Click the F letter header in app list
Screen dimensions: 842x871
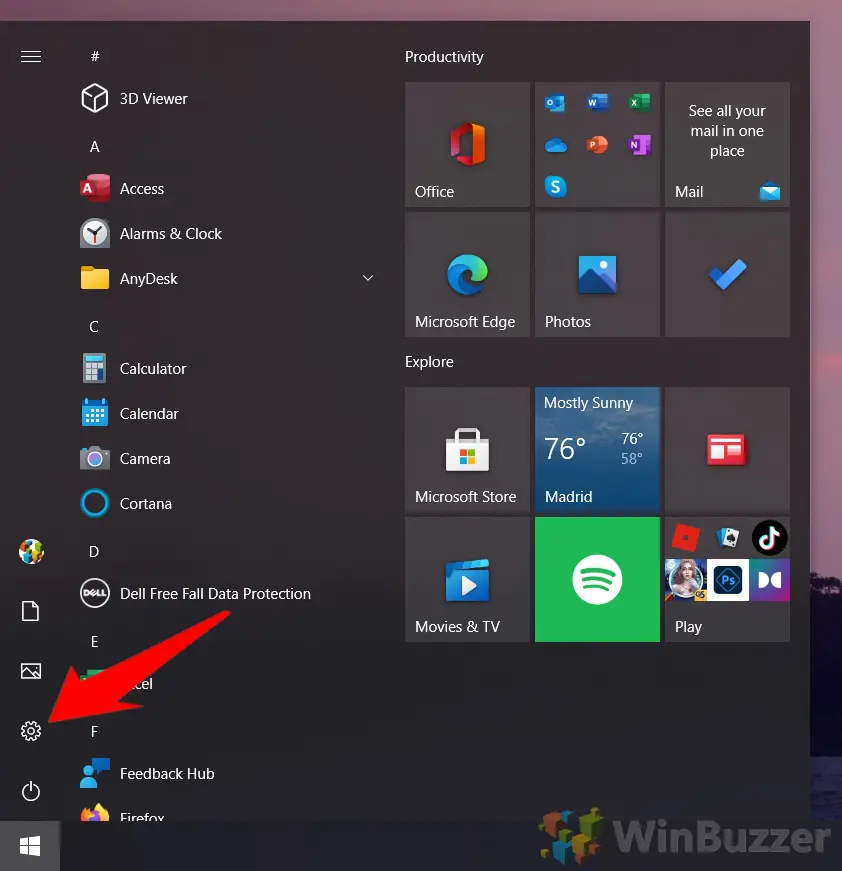[x=94, y=732]
